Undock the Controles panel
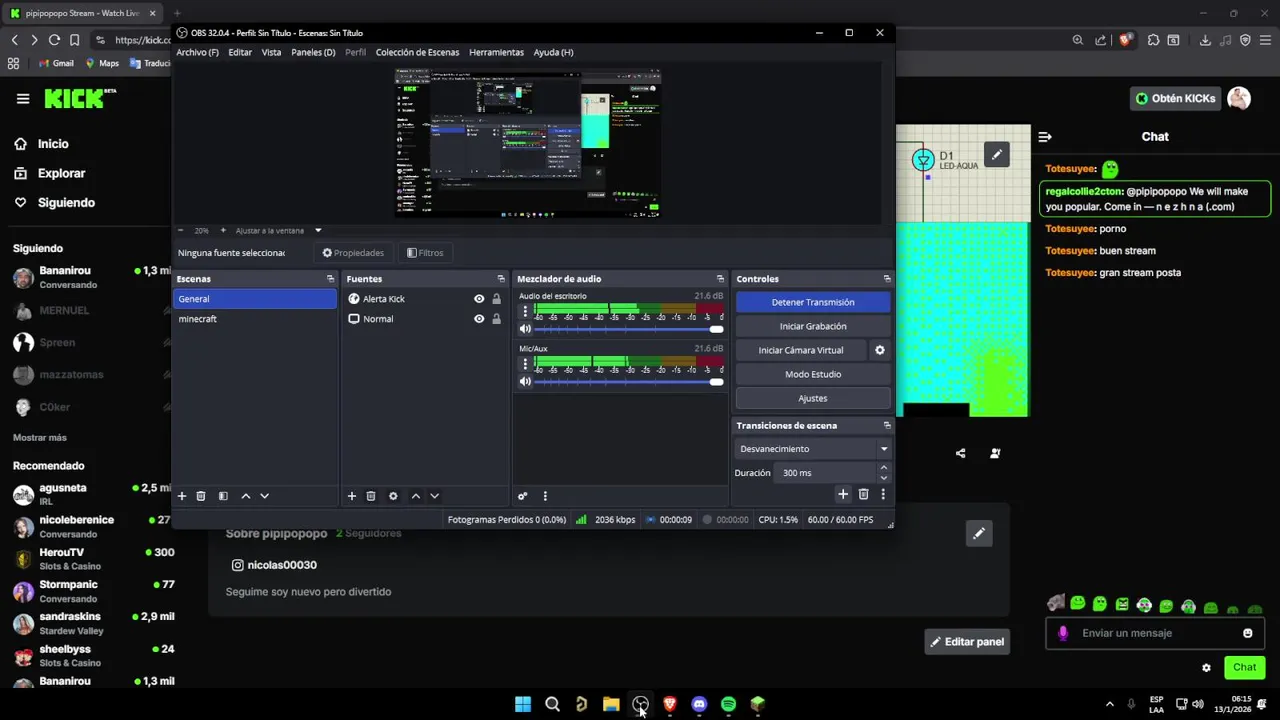Screen dimensions: 1280x720 [887, 279]
